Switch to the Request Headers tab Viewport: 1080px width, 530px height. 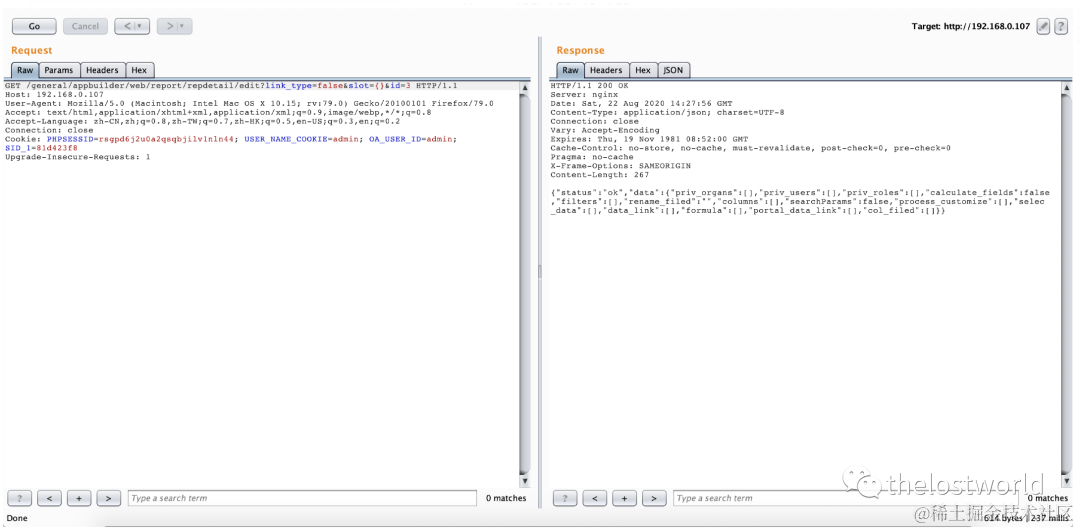coord(102,70)
